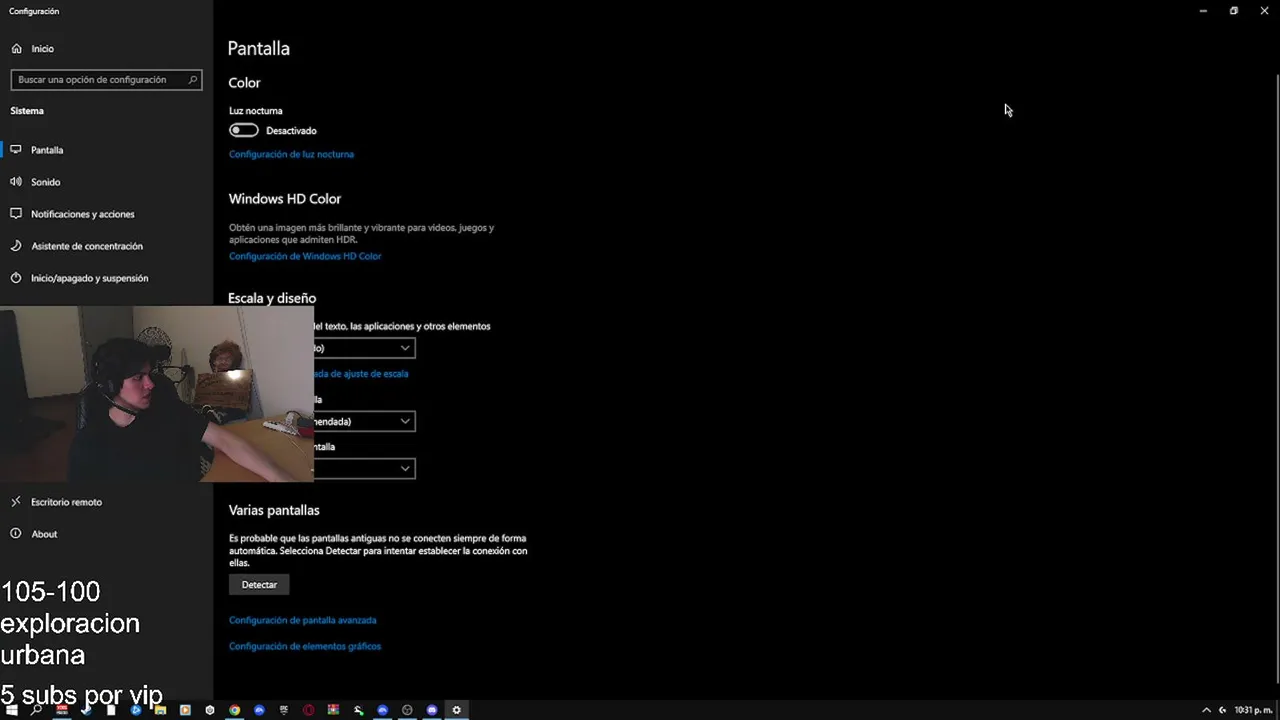Expand the text and apps scale dropdown
The width and height of the screenshot is (1280, 720).
(364, 348)
